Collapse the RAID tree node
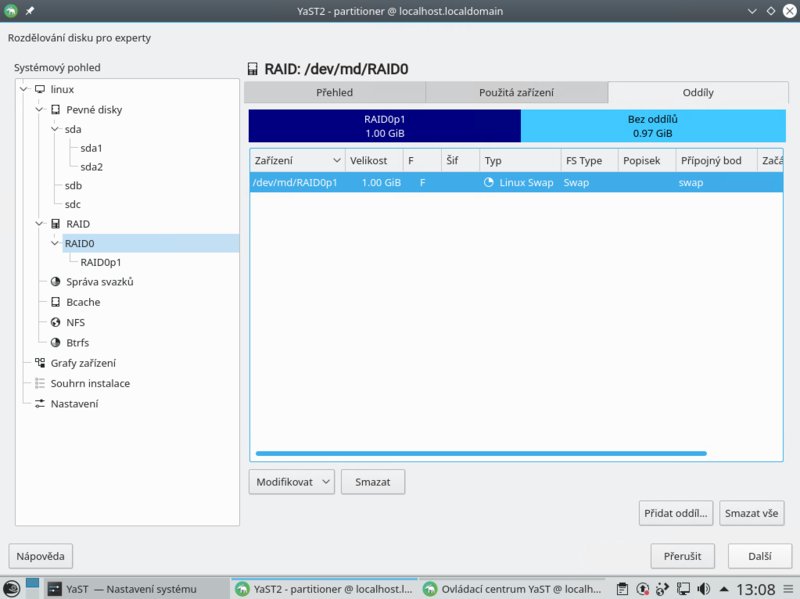800x599 pixels. [x=39, y=223]
